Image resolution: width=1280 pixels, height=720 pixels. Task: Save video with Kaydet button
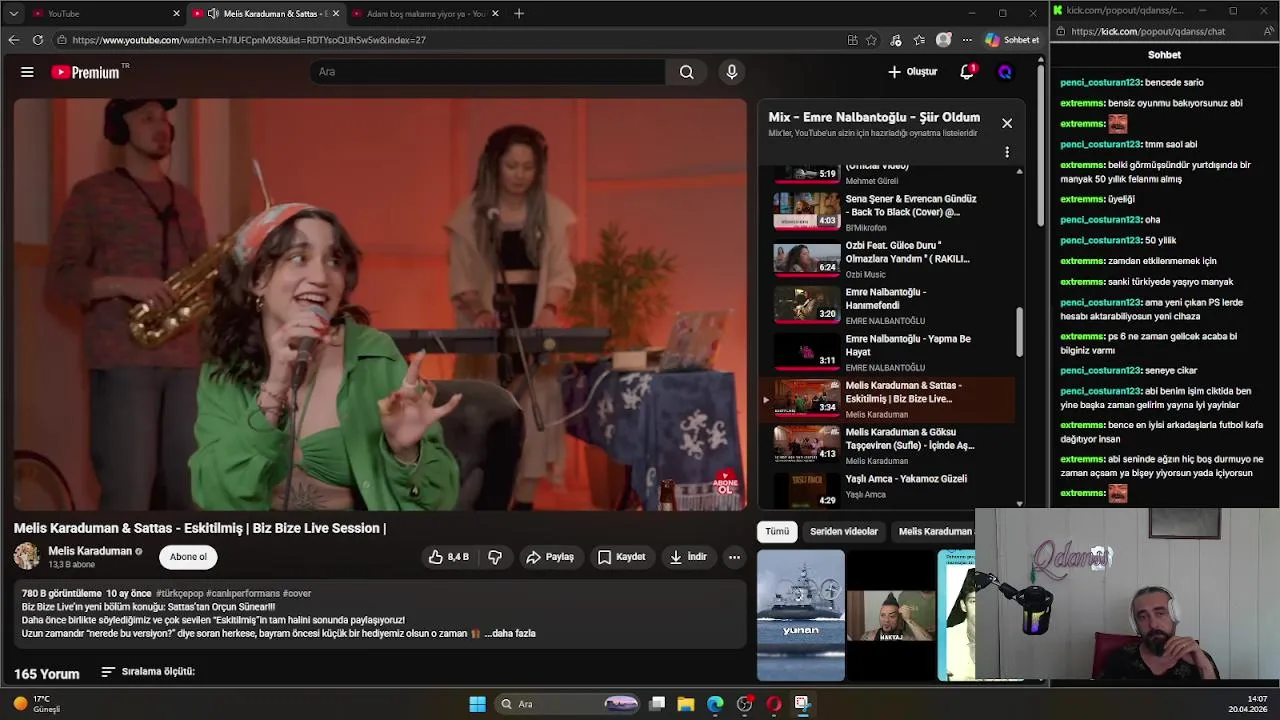point(622,557)
